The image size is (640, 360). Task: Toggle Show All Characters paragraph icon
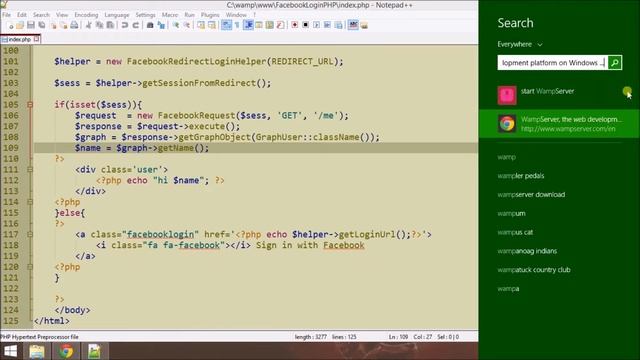(237, 25)
